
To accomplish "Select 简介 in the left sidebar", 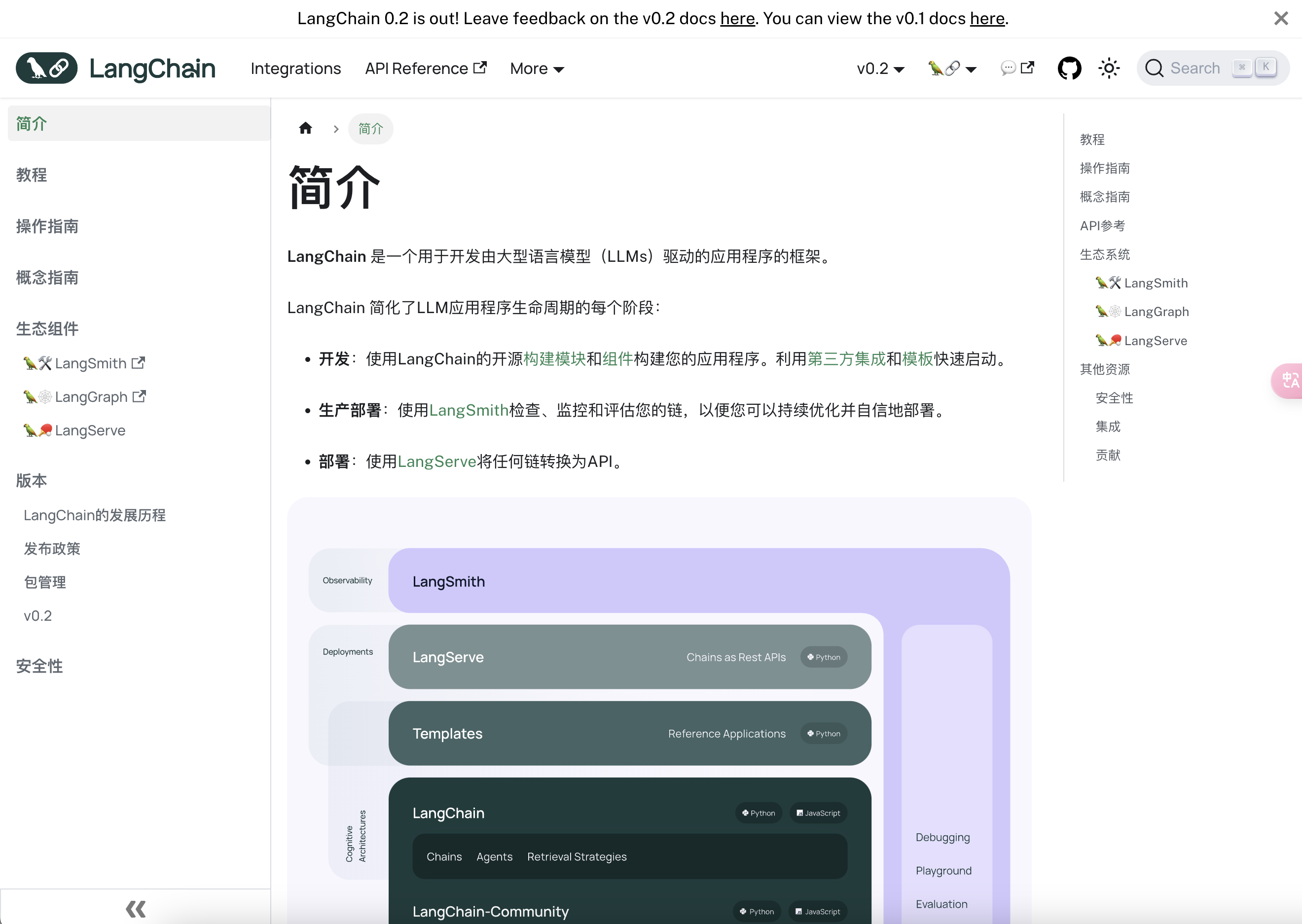I will (x=32, y=123).
